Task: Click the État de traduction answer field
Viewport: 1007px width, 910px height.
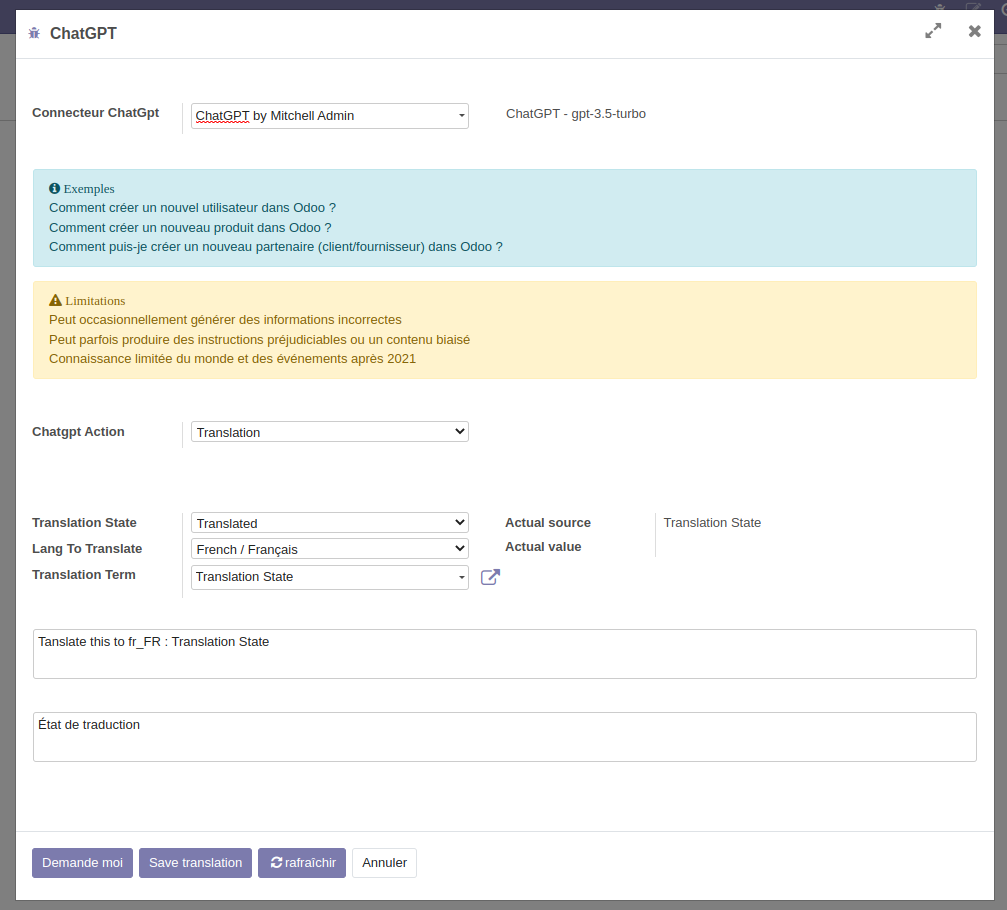Action: (x=505, y=737)
